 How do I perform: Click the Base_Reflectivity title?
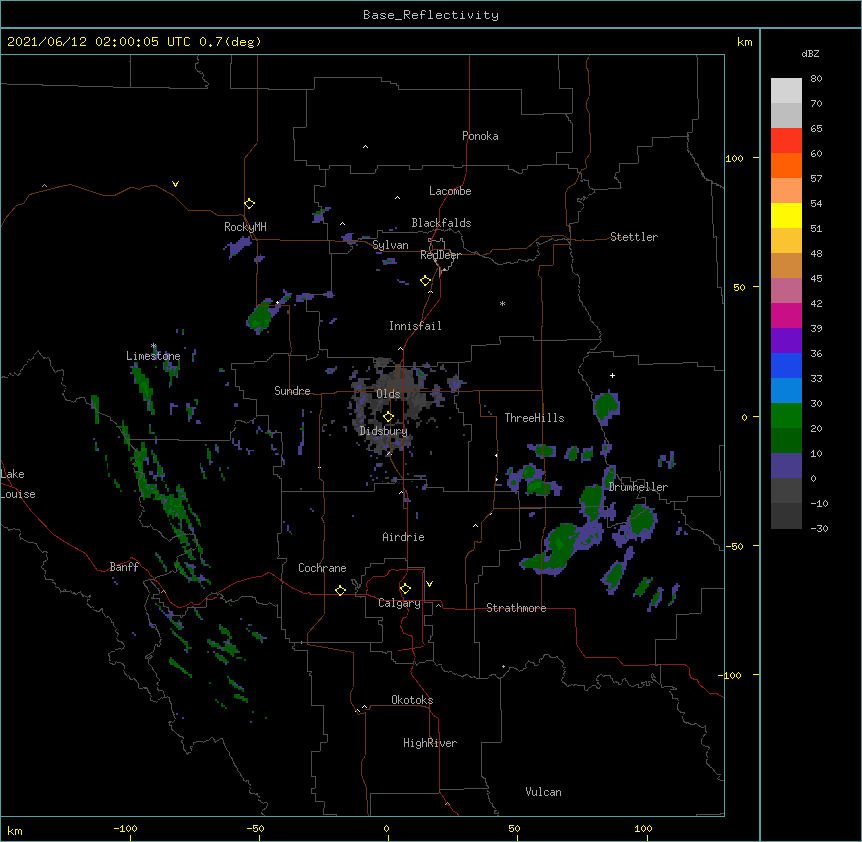pyautogui.click(x=431, y=15)
